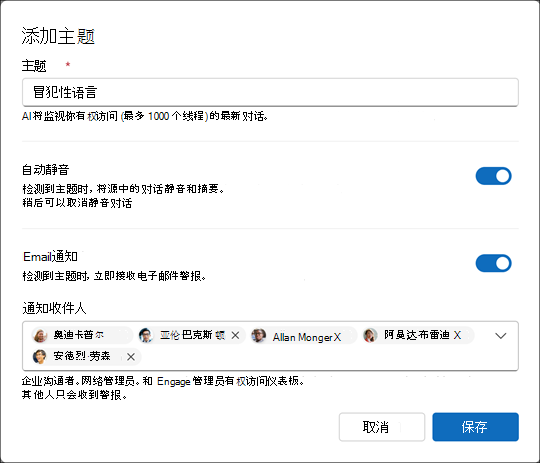The width and height of the screenshot is (540, 463).
Task: Toggle the Email通知 switch
Action: (494, 263)
